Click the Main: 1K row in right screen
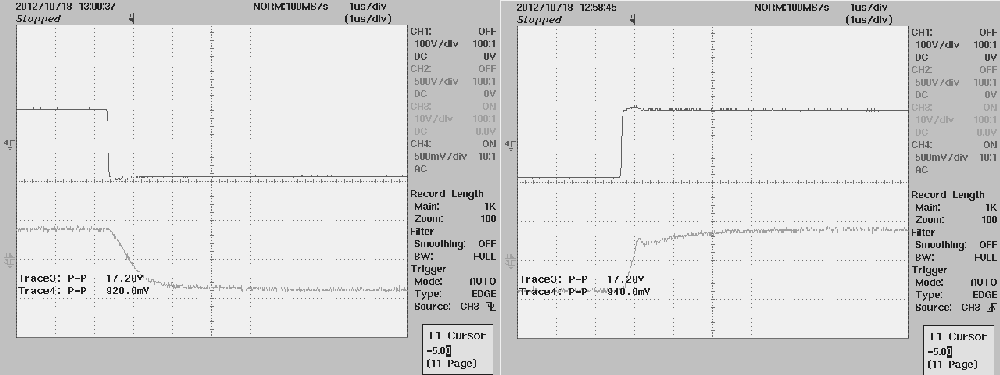1000x375 pixels. click(957, 207)
